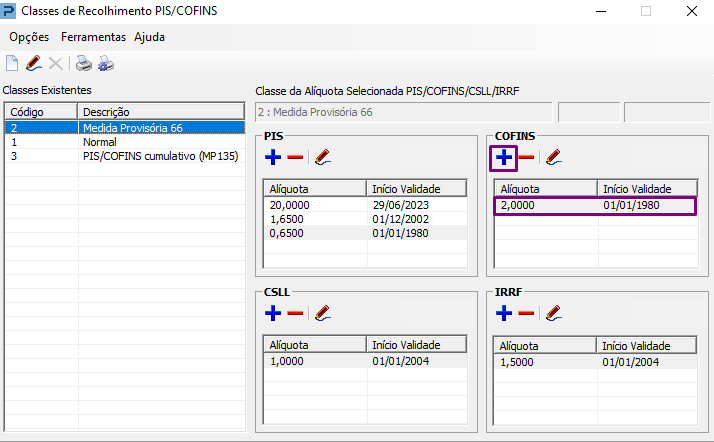Remove IRRF rate using red minus icon
This screenshot has width=714, height=442.
click(x=526, y=313)
